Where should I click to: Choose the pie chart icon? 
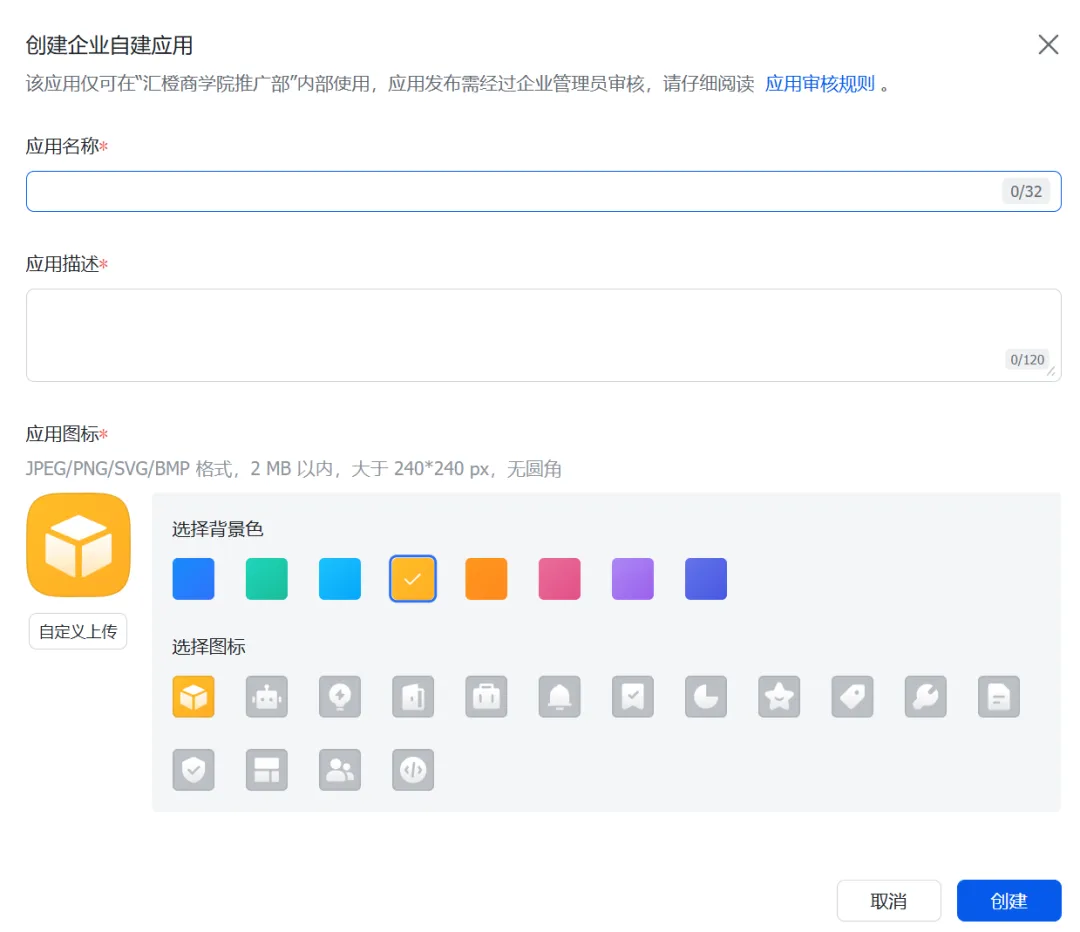coord(706,697)
